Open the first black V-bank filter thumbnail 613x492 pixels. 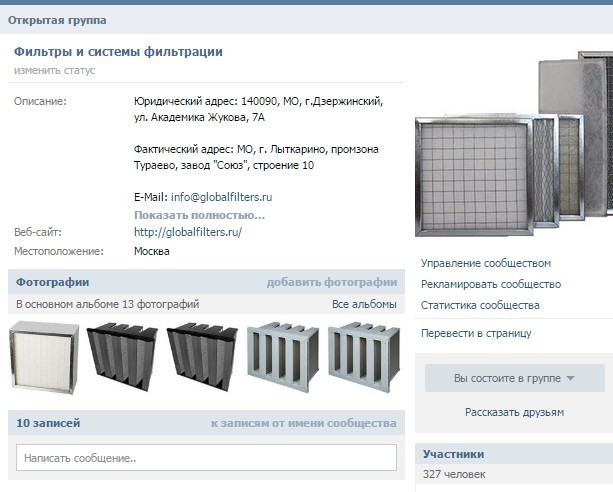pos(122,357)
